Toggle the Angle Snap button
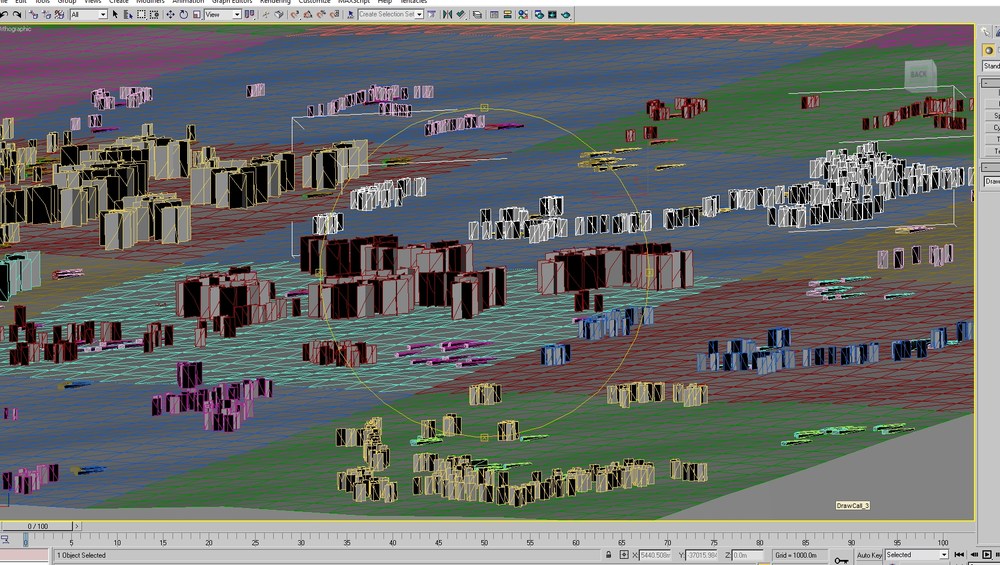Image resolution: width=1000 pixels, height=565 pixels. (x=308, y=14)
